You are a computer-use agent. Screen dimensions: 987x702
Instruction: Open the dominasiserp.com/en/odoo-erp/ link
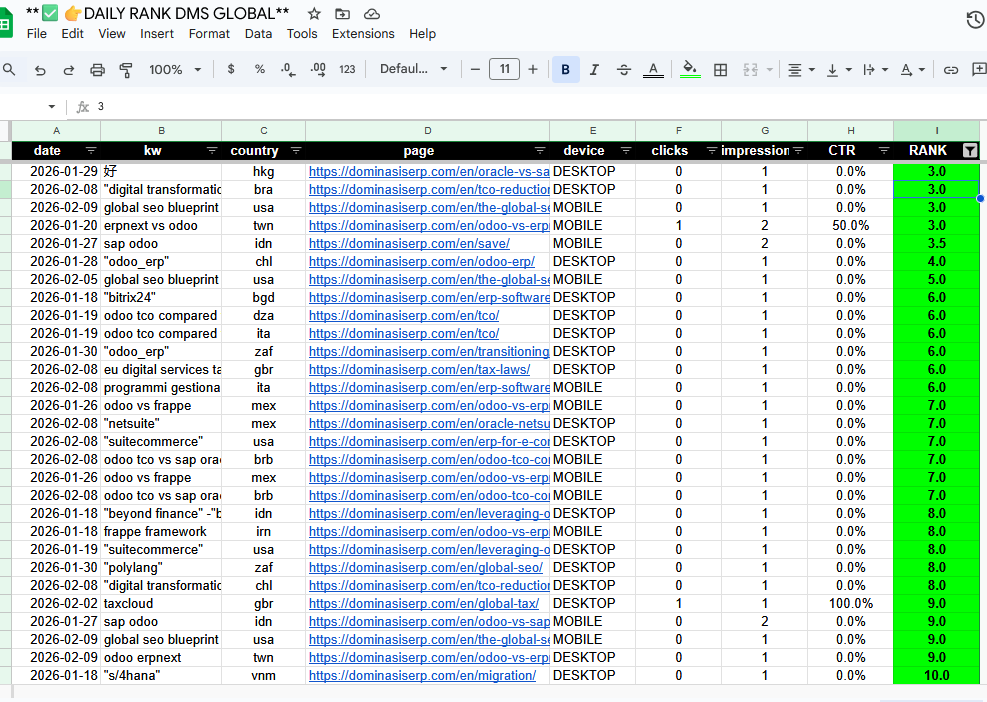[422, 261]
